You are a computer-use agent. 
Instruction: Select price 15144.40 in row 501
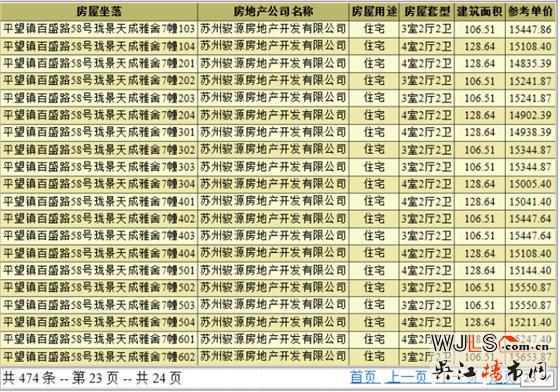530,271
